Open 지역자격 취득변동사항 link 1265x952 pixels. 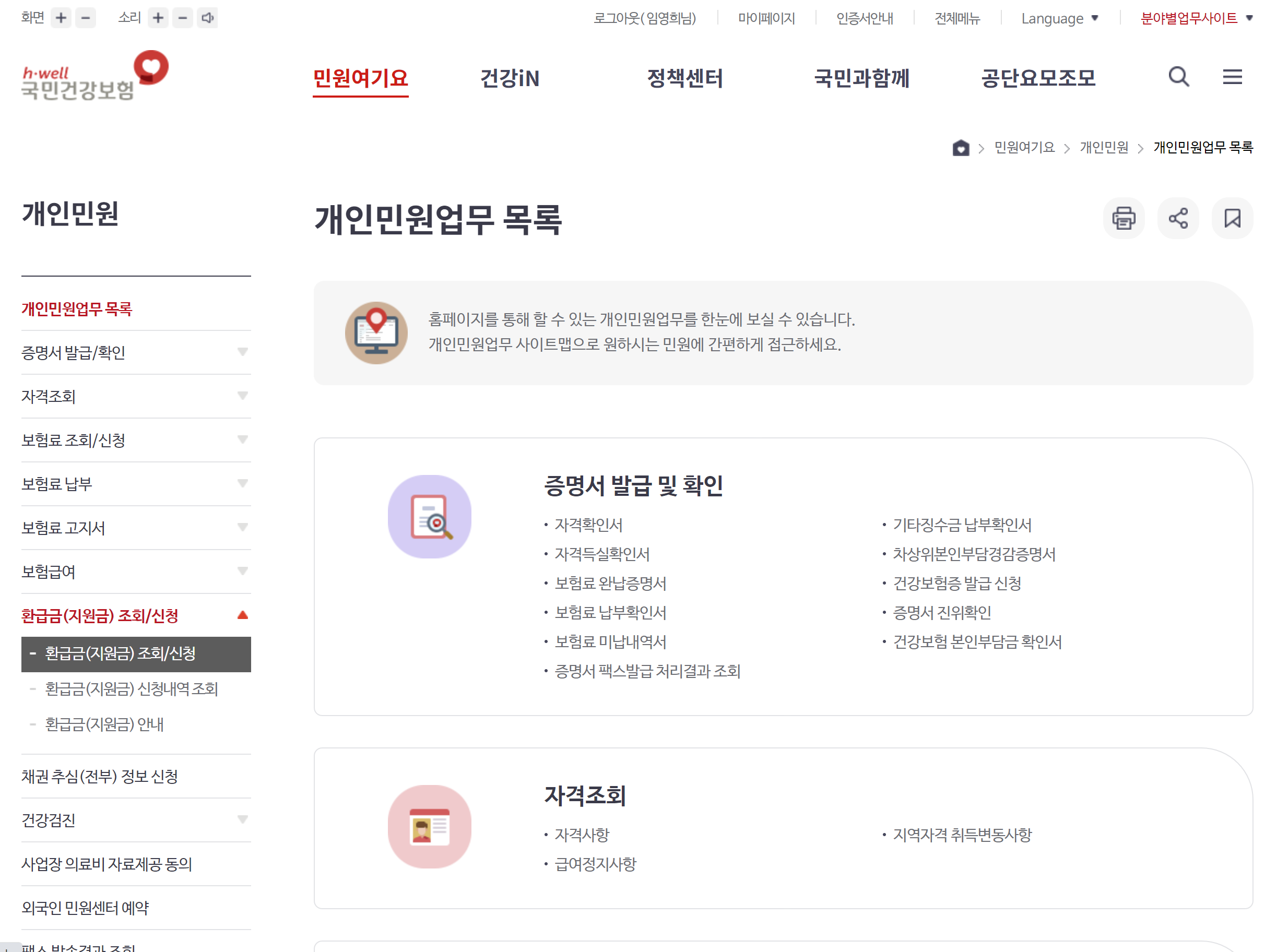tap(963, 835)
